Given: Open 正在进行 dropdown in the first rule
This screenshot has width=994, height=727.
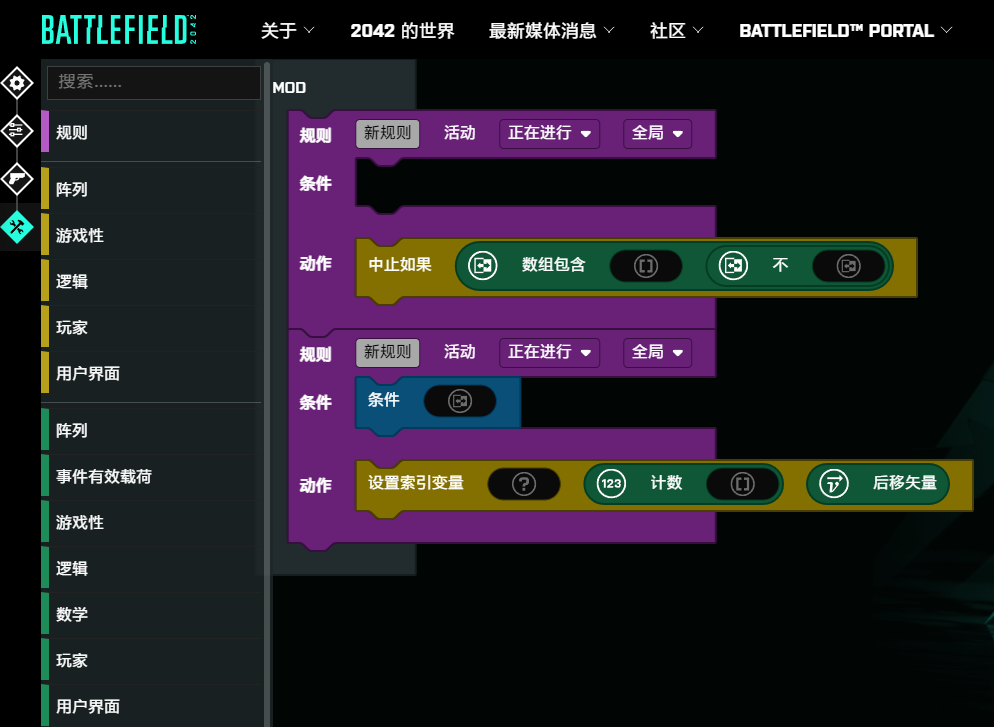Looking at the screenshot, I should (549, 133).
